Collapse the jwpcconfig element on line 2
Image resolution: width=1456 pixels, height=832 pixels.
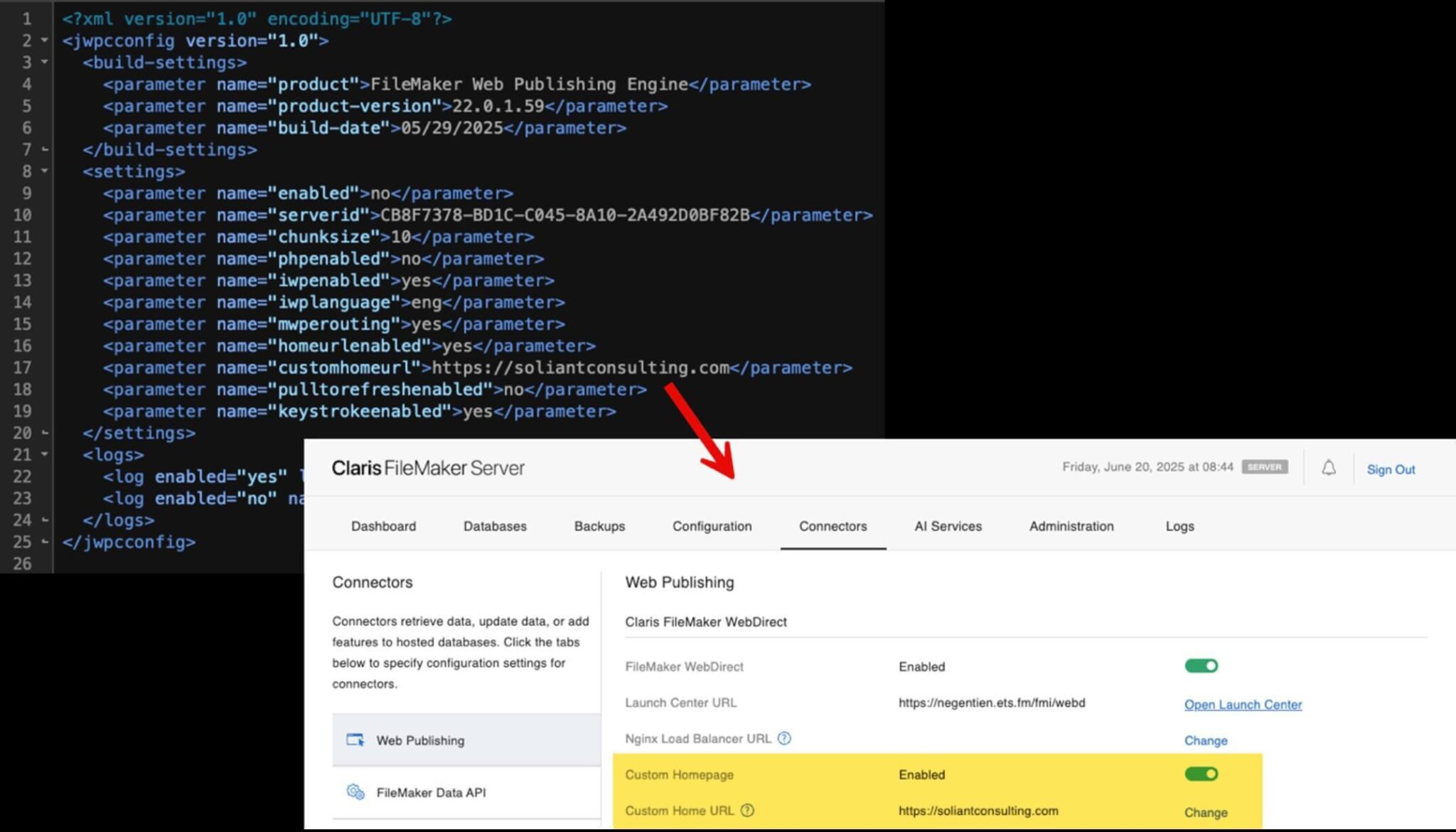[x=45, y=41]
